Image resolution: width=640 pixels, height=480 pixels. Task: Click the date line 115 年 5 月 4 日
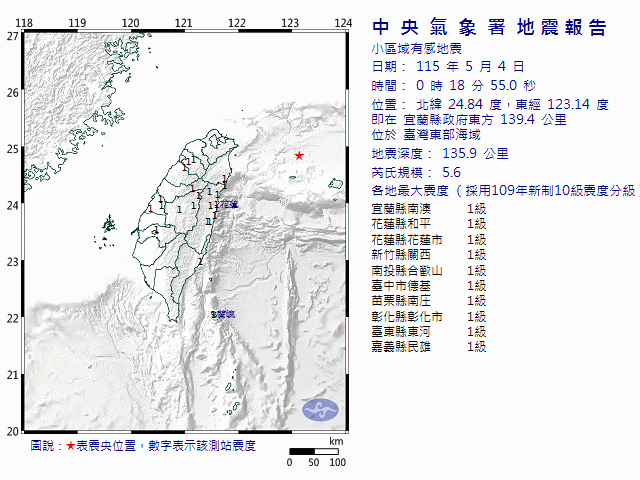448,66
